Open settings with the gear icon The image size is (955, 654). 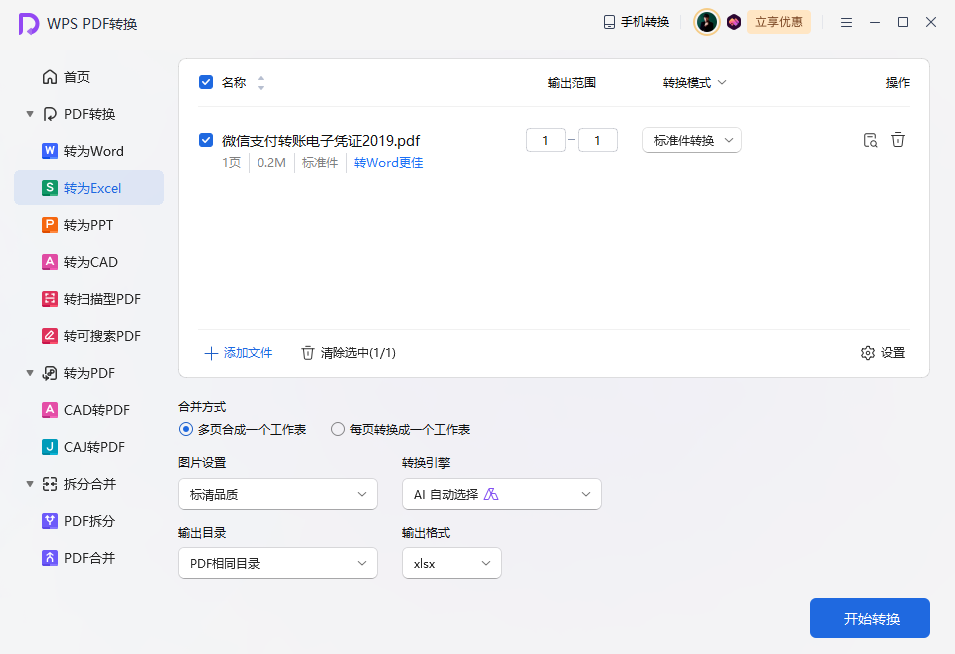pos(868,353)
